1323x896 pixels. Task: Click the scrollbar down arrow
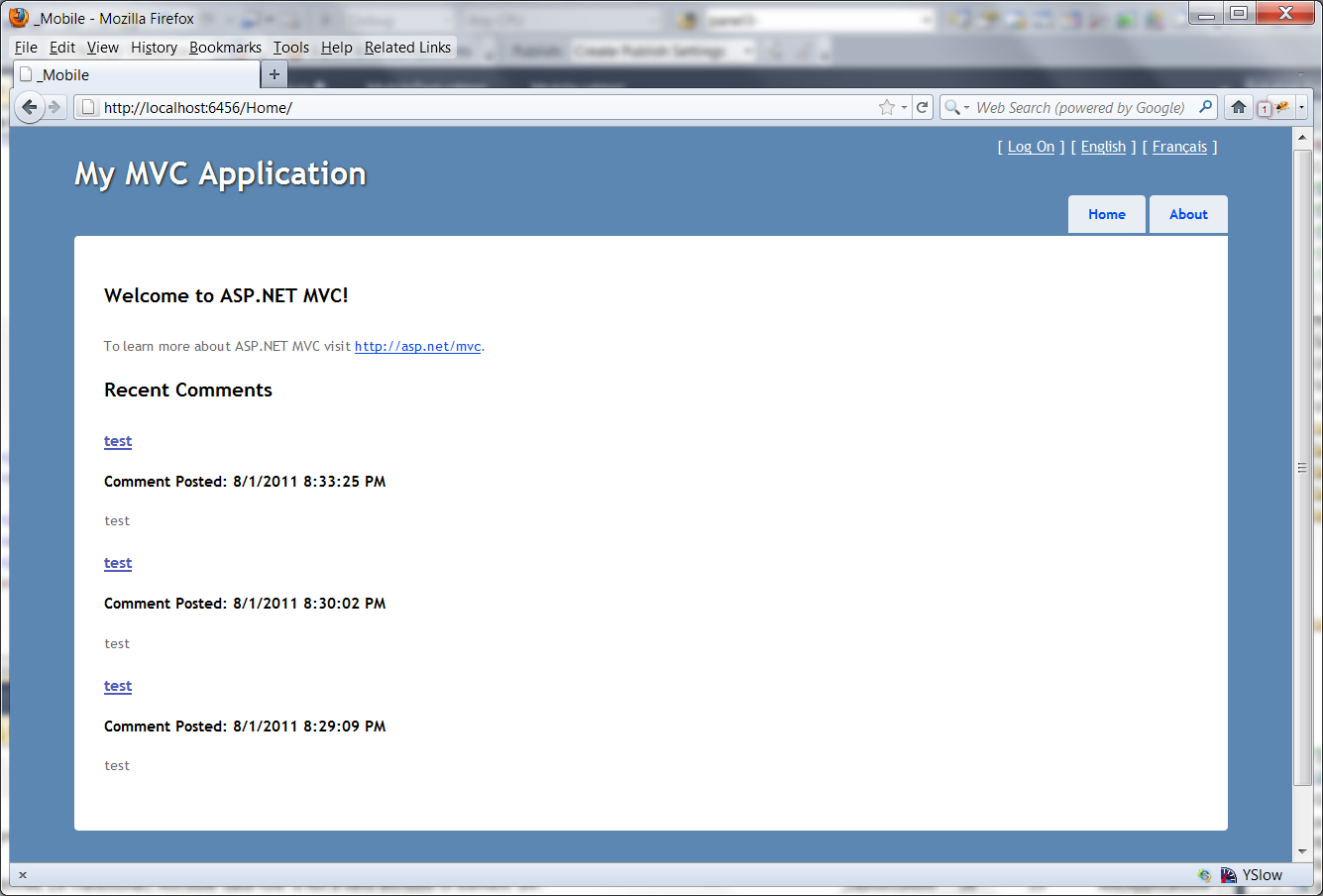tap(1302, 851)
